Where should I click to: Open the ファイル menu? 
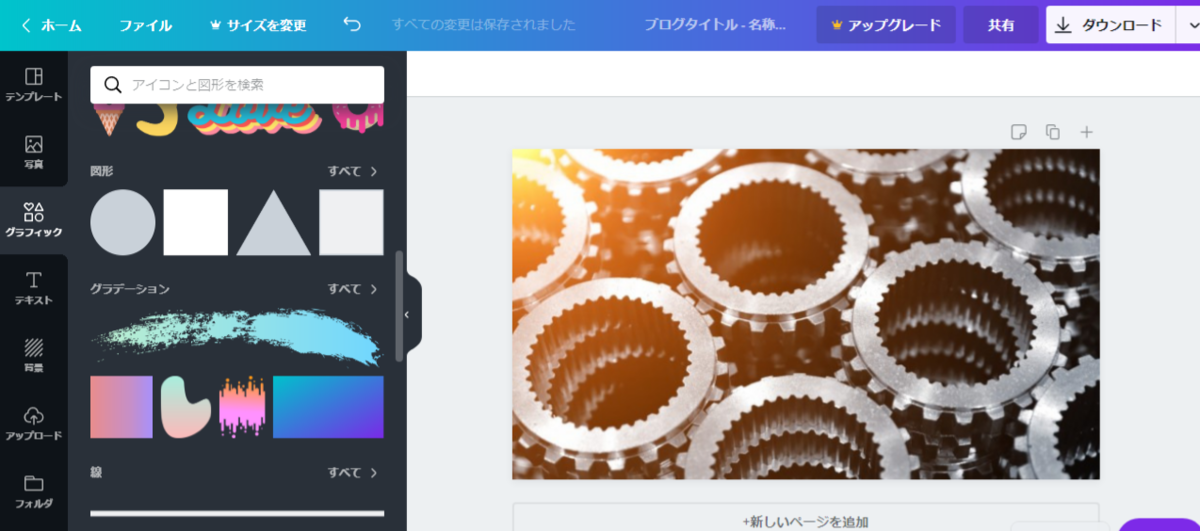(145, 25)
